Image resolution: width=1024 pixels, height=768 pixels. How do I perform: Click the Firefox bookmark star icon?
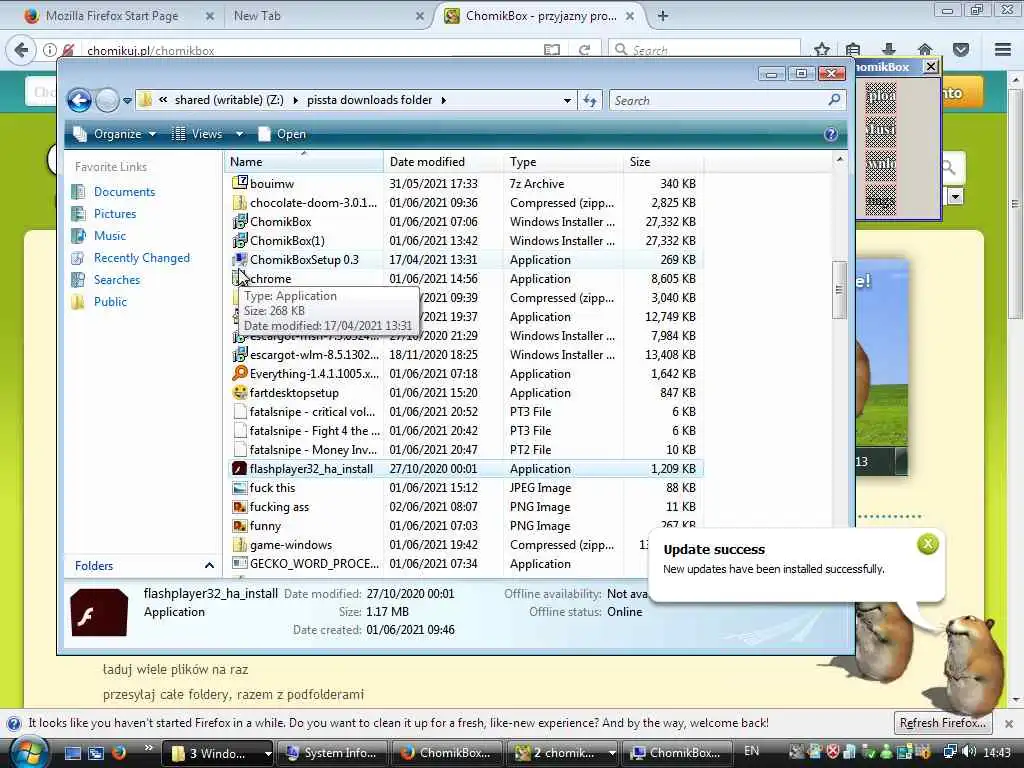pyautogui.click(x=822, y=50)
